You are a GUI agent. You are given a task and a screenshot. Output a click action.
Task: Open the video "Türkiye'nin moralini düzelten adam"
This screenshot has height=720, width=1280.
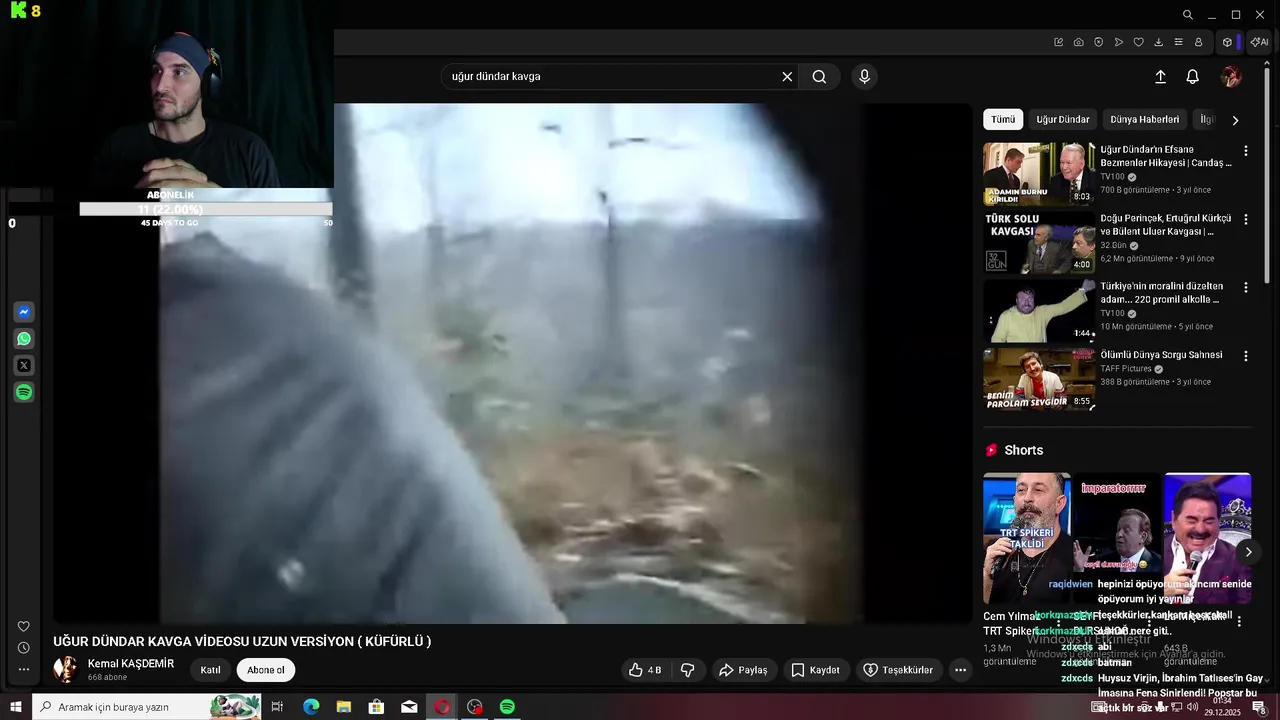pos(1162,293)
